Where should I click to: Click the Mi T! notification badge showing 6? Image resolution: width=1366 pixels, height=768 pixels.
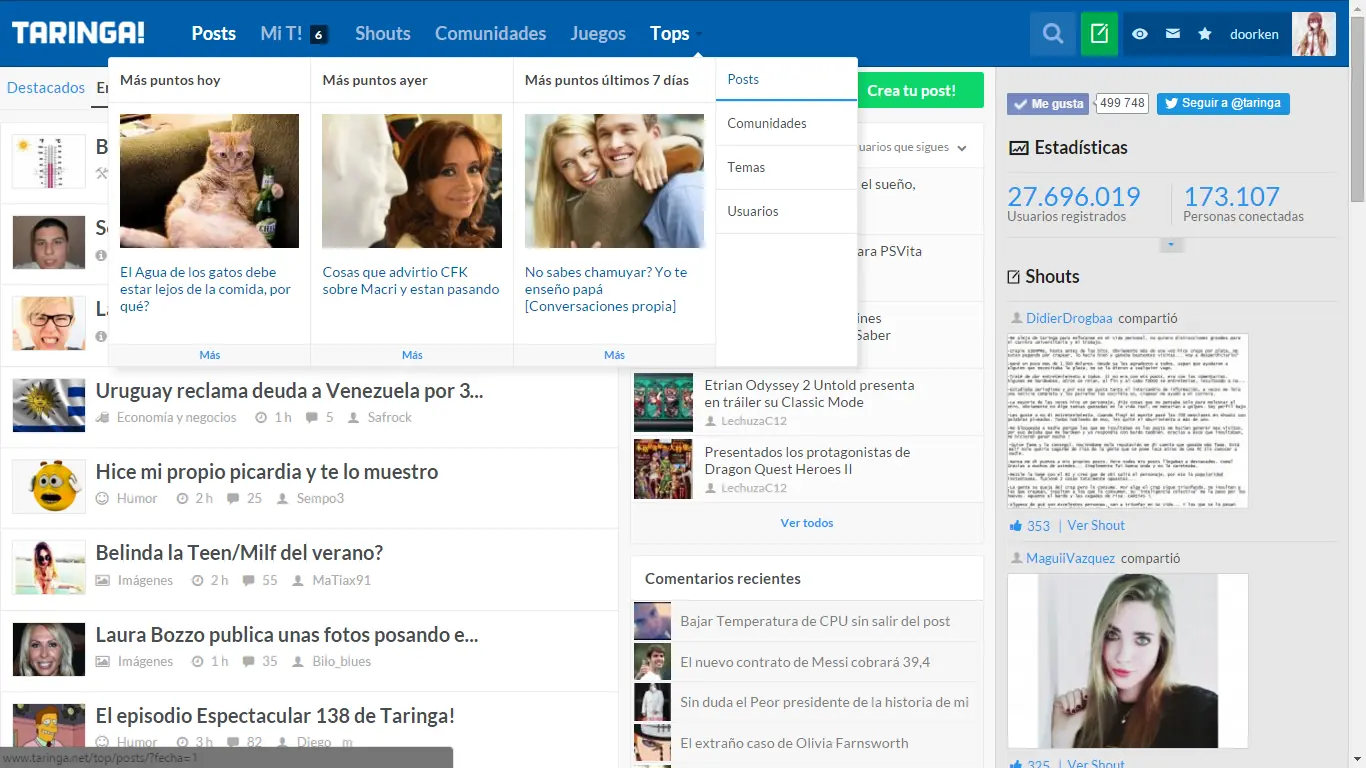point(319,34)
